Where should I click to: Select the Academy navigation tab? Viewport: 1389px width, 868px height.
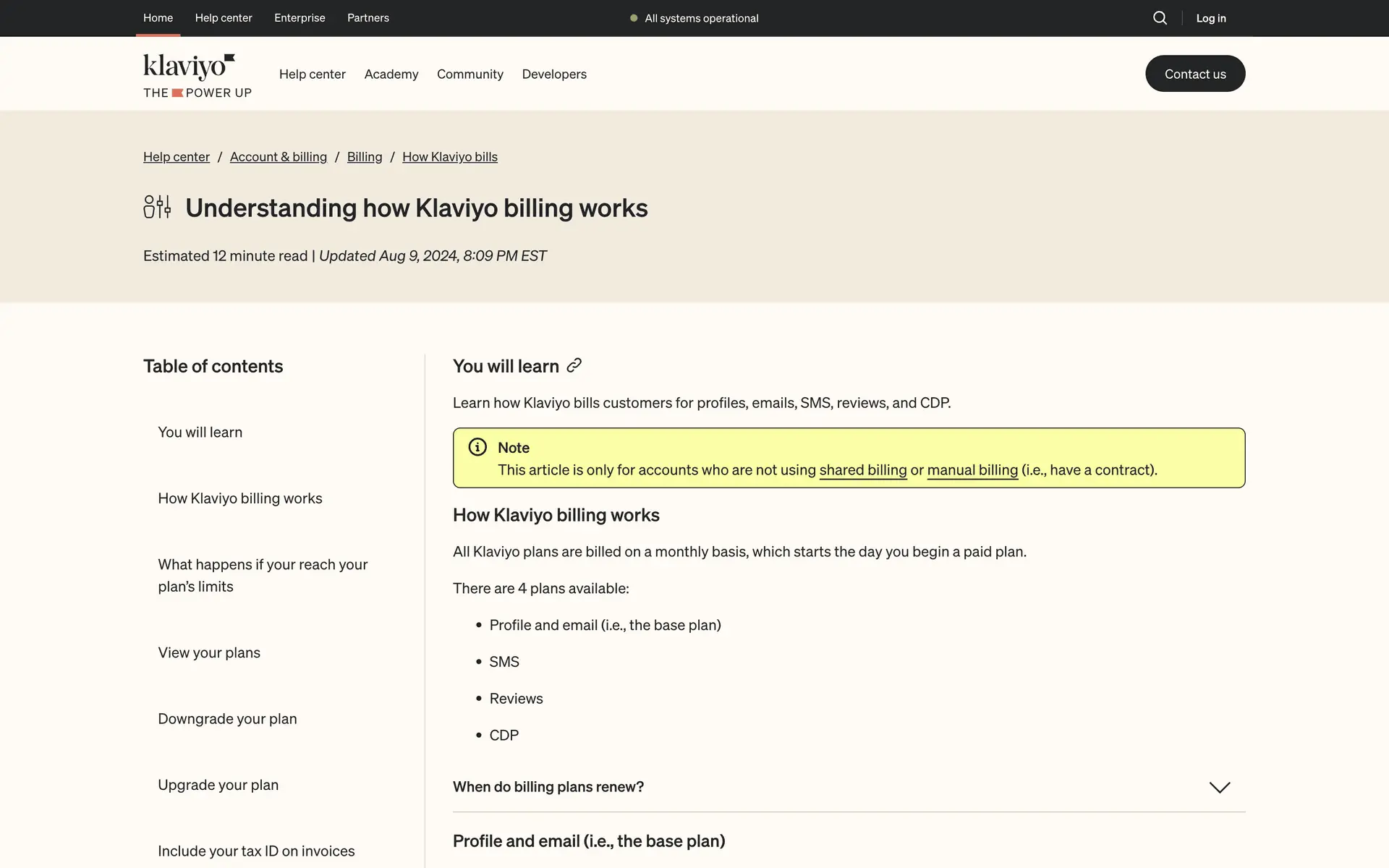391,74
